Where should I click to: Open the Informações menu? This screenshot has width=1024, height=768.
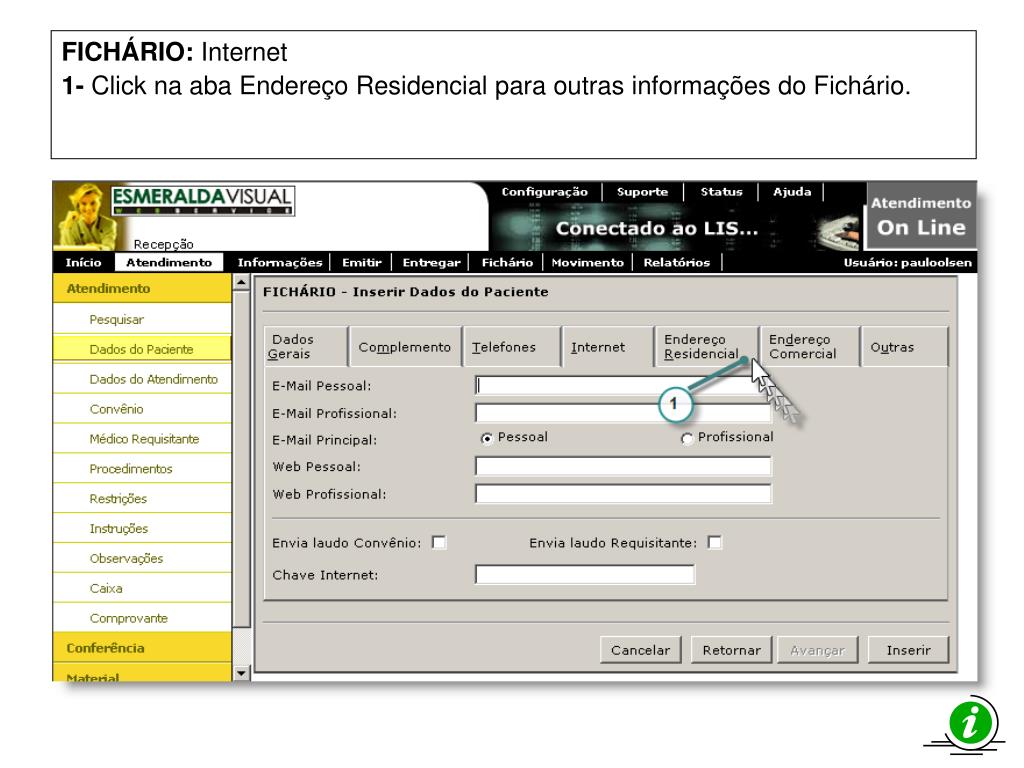280,263
